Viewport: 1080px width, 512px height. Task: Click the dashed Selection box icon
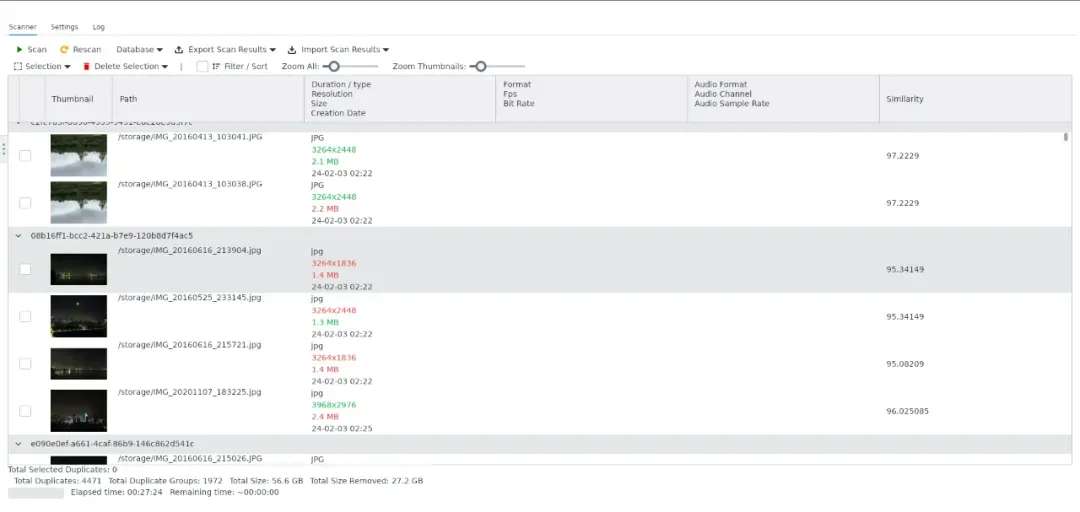pos(17,67)
